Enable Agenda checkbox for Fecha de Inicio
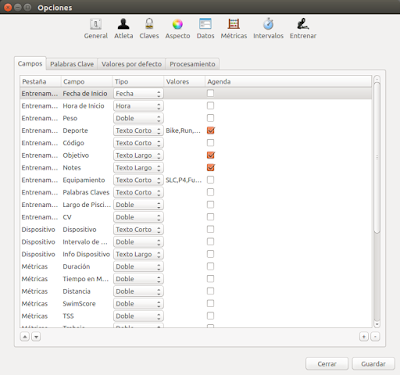 [x=210, y=93]
